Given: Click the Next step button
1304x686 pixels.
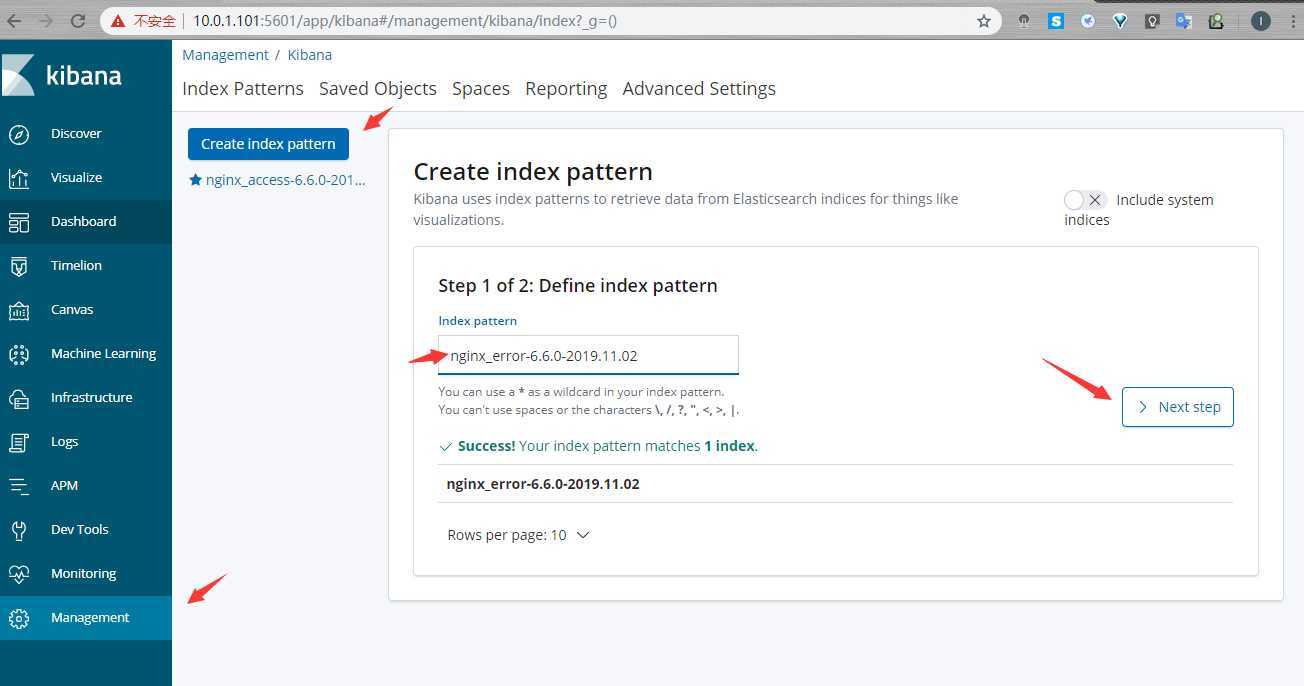Looking at the screenshot, I should (1178, 407).
